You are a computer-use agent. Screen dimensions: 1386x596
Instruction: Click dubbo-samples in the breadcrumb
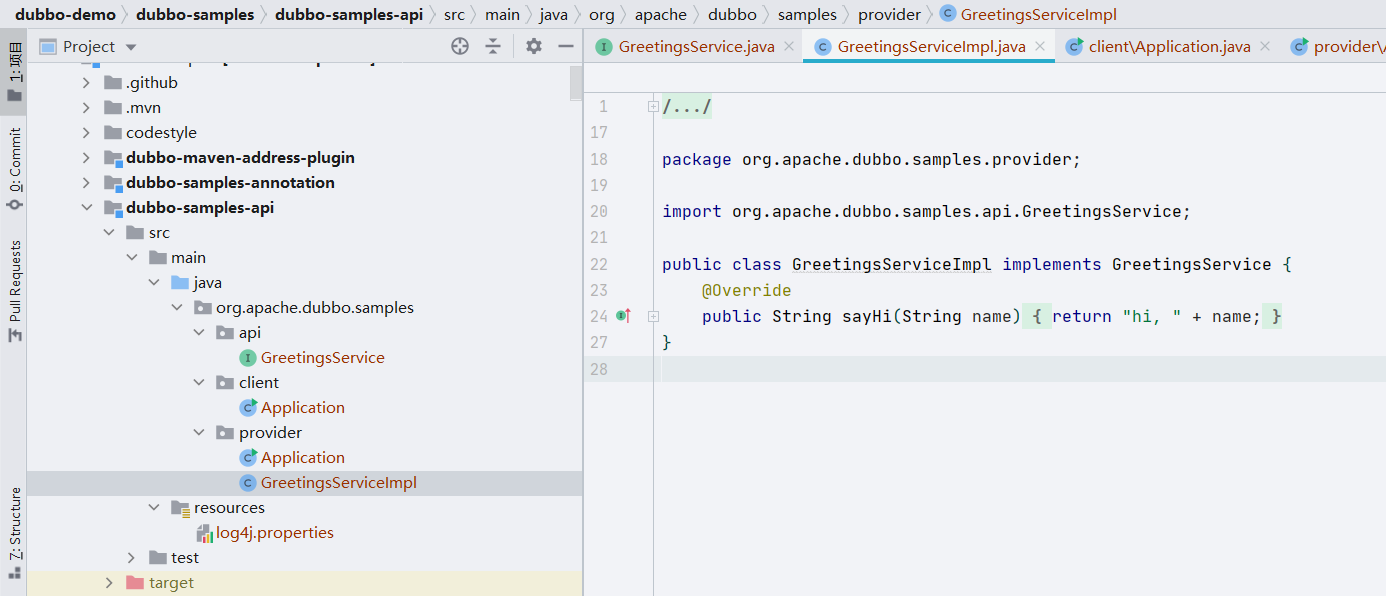pyautogui.click(x=195, y=15)
